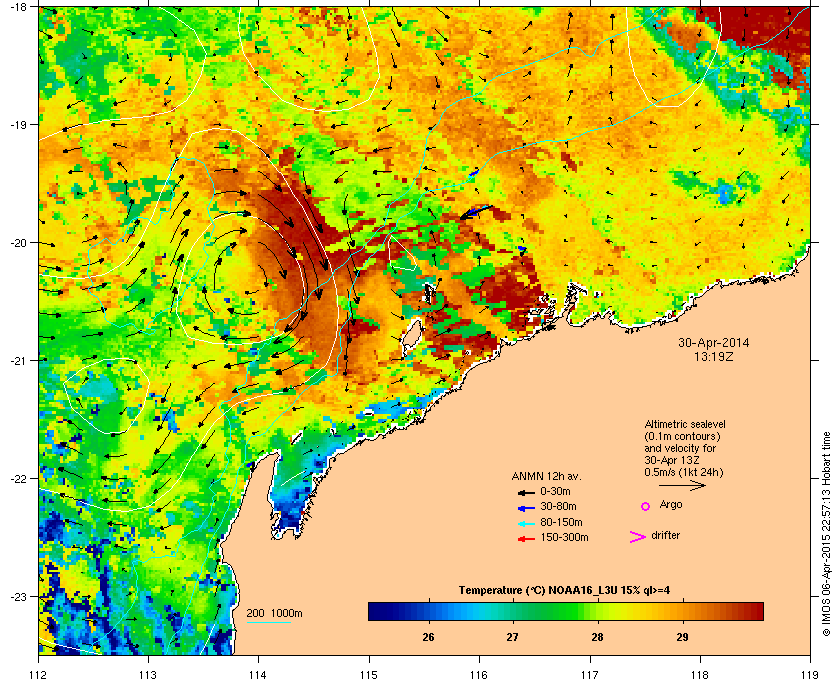The height and width of the screenshot is (680, 840).
Task: Click the blue mooring current arrow on map
Action: click(x=477, y=212)
